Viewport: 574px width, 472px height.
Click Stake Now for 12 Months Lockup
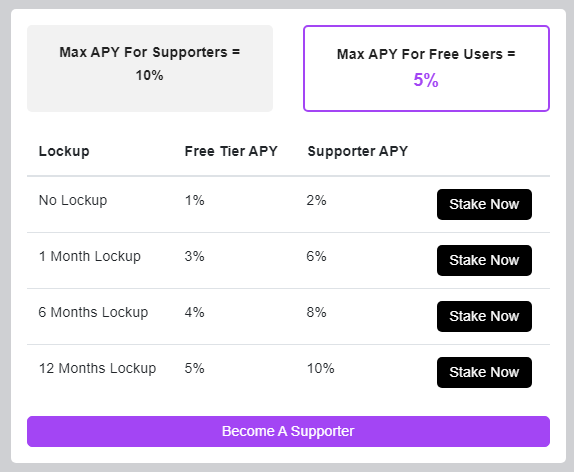pyautogui.click(x=484, y=372)
